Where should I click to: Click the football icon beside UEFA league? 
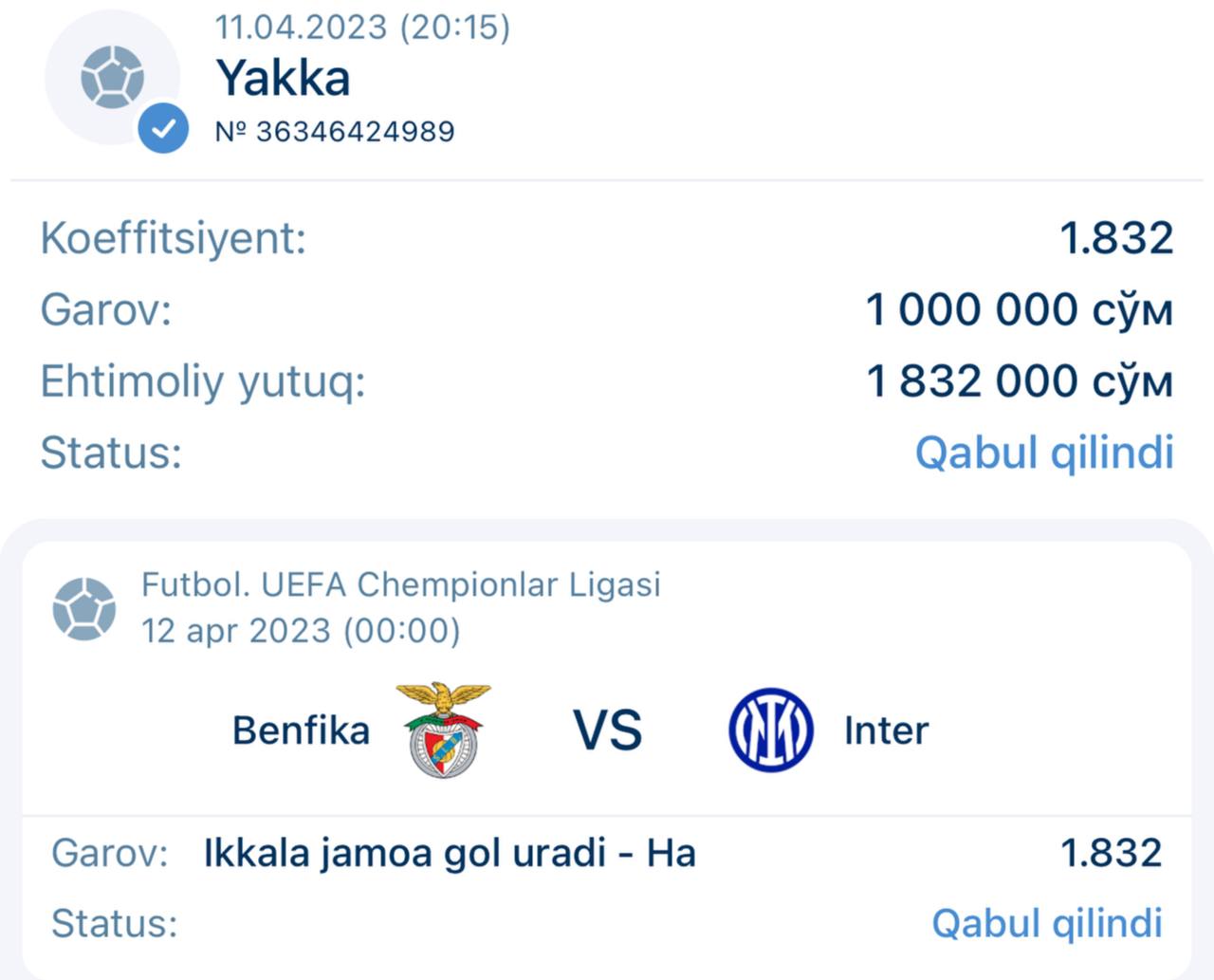84,608
